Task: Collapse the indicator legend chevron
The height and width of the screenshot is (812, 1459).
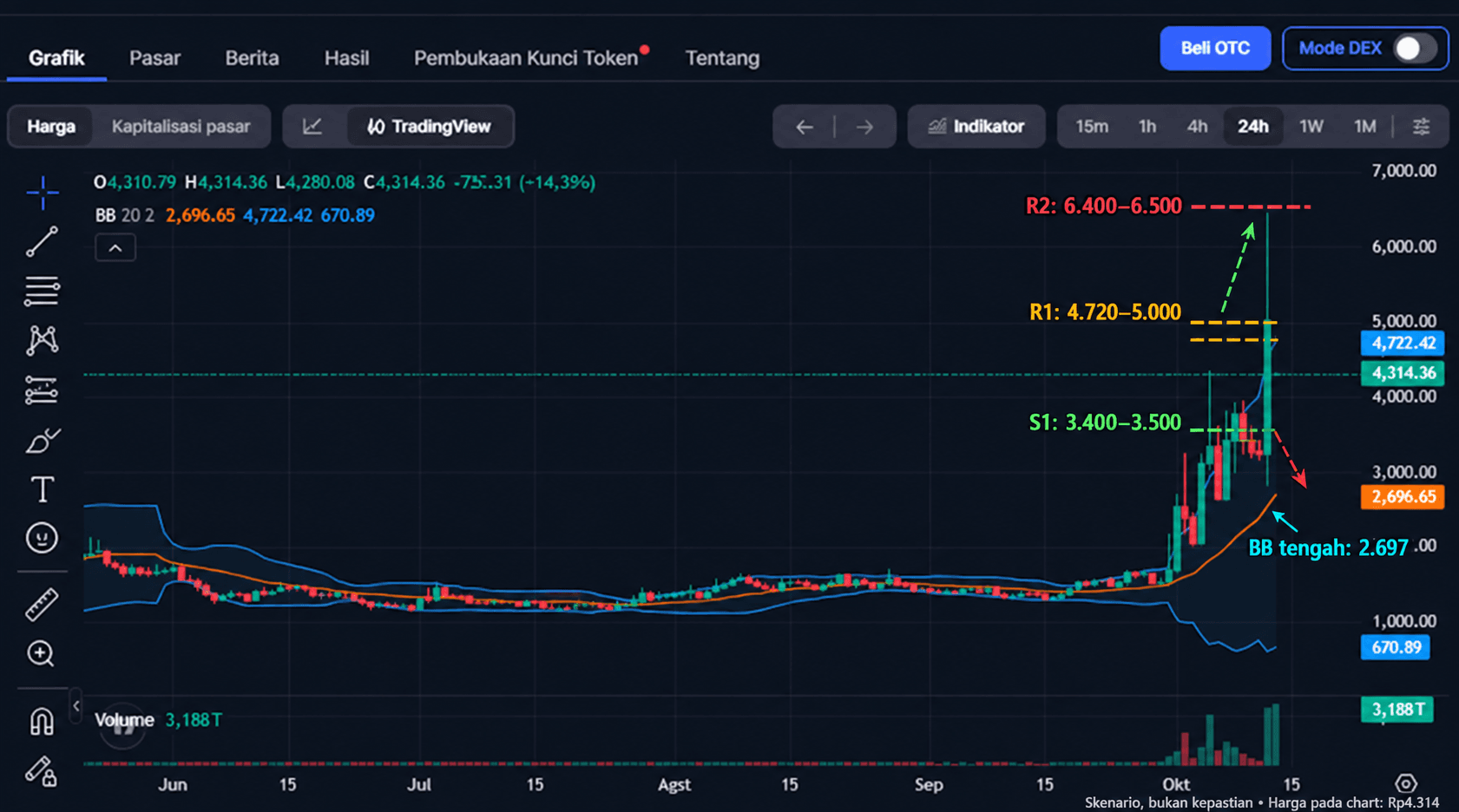Action: (115, 248)
